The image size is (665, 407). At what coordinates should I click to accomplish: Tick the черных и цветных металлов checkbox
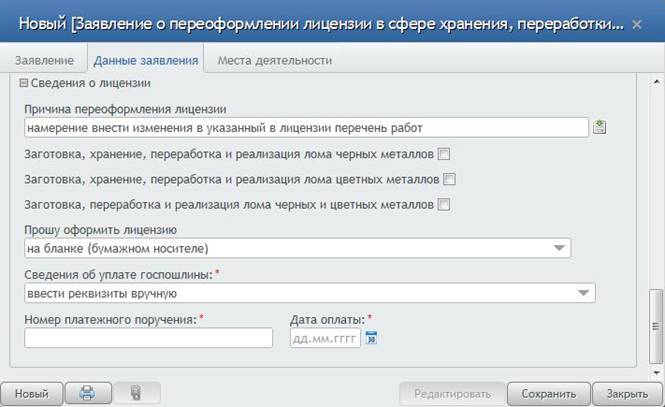coord(444,205)
